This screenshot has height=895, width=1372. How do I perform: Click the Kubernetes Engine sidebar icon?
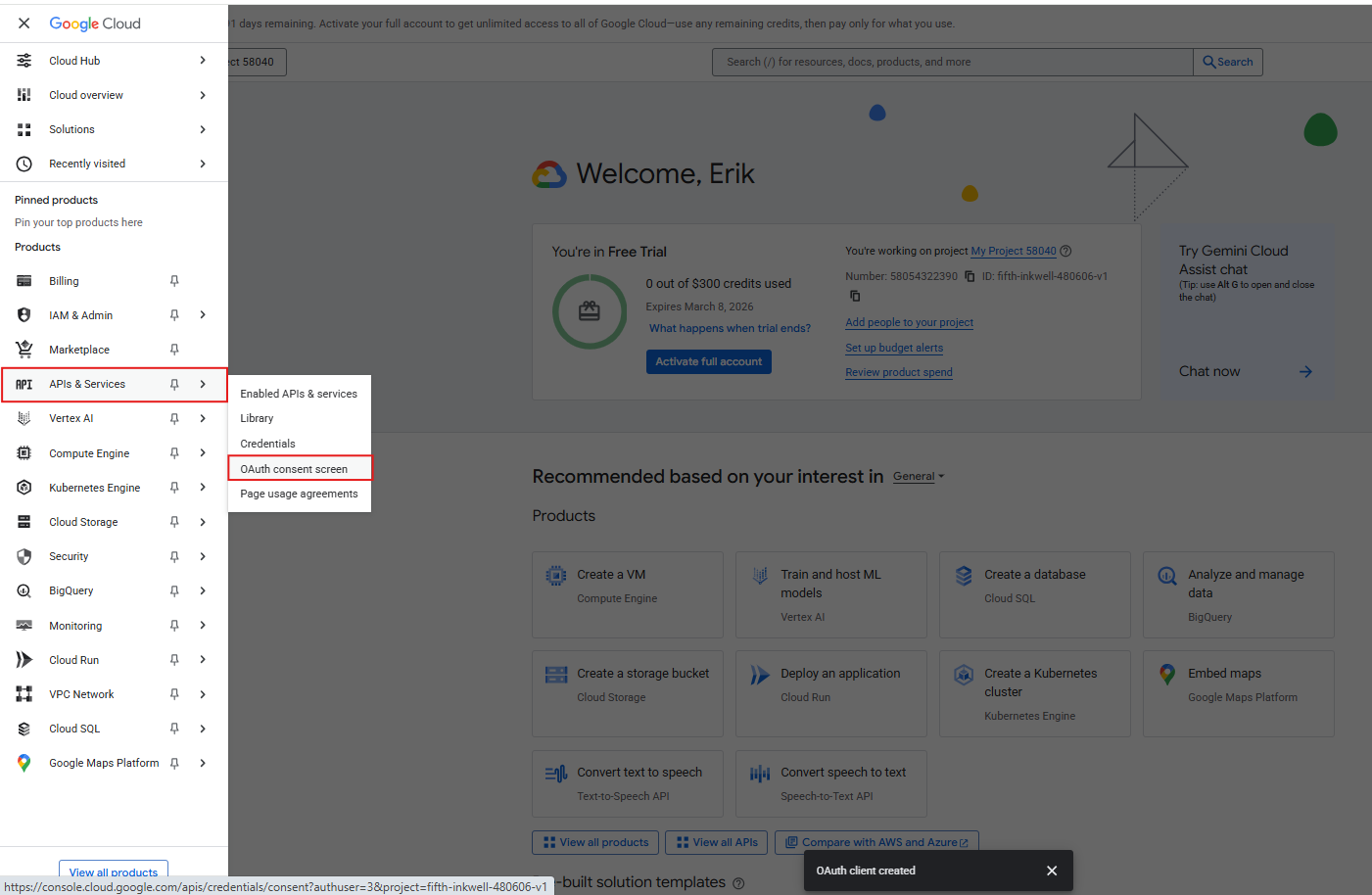pos(24,488)
